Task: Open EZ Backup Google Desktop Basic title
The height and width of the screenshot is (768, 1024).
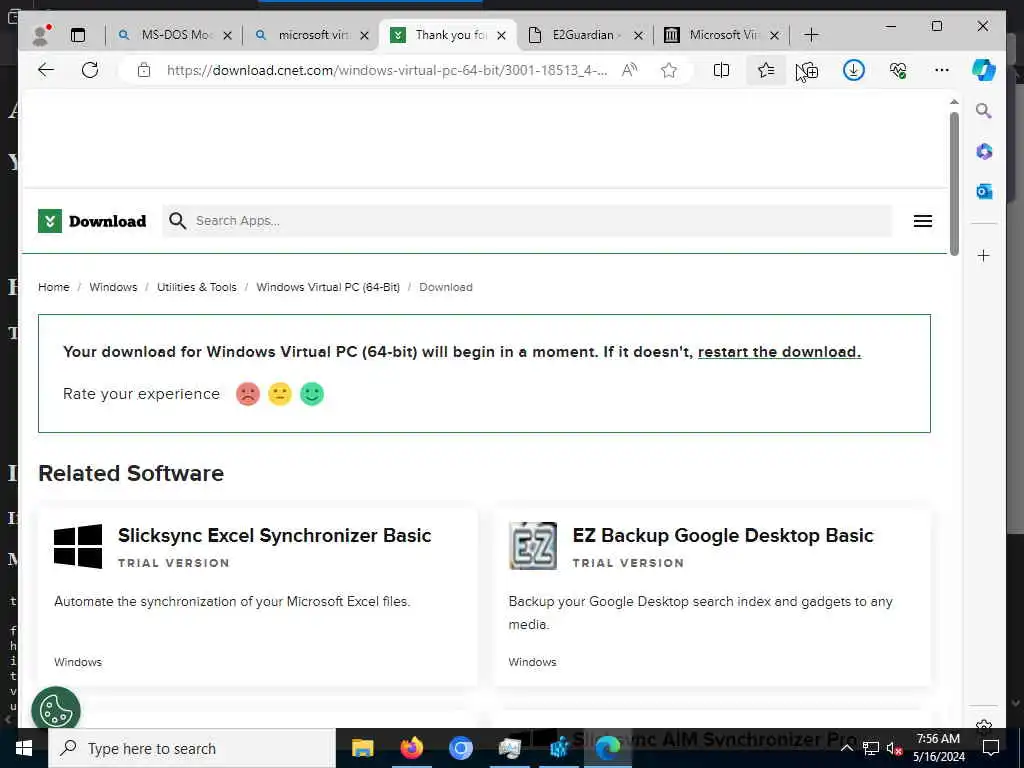Action: click(723, 536)
